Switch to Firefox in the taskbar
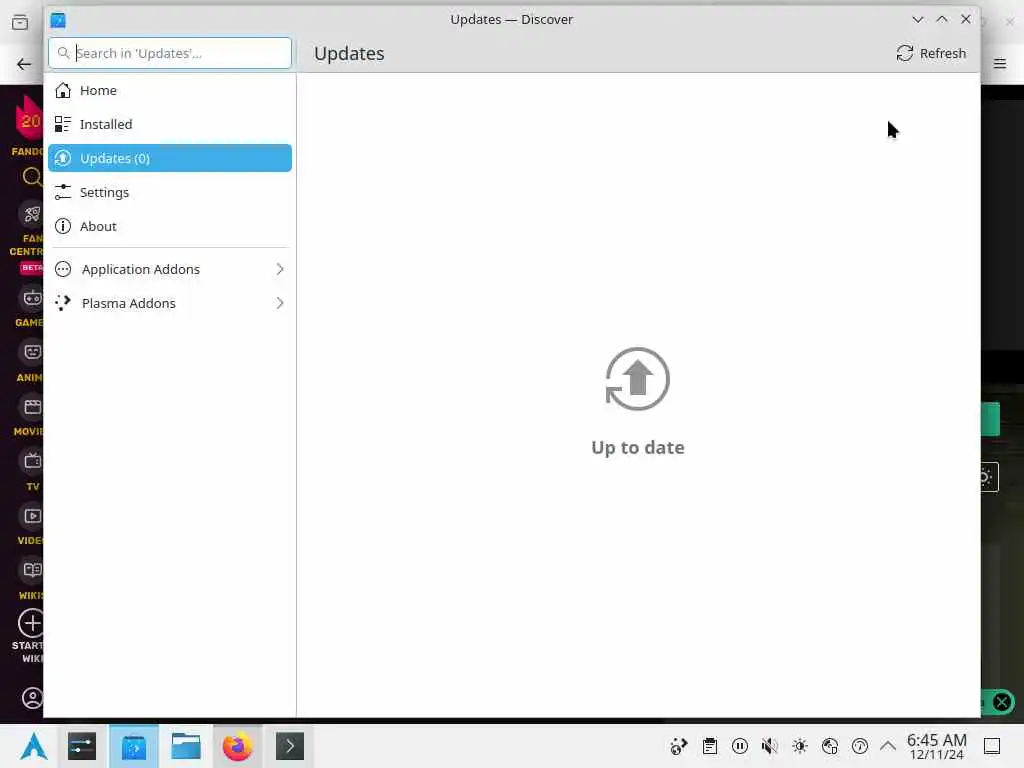Viewport: 1024px width, 768px height. click(237, 746)
